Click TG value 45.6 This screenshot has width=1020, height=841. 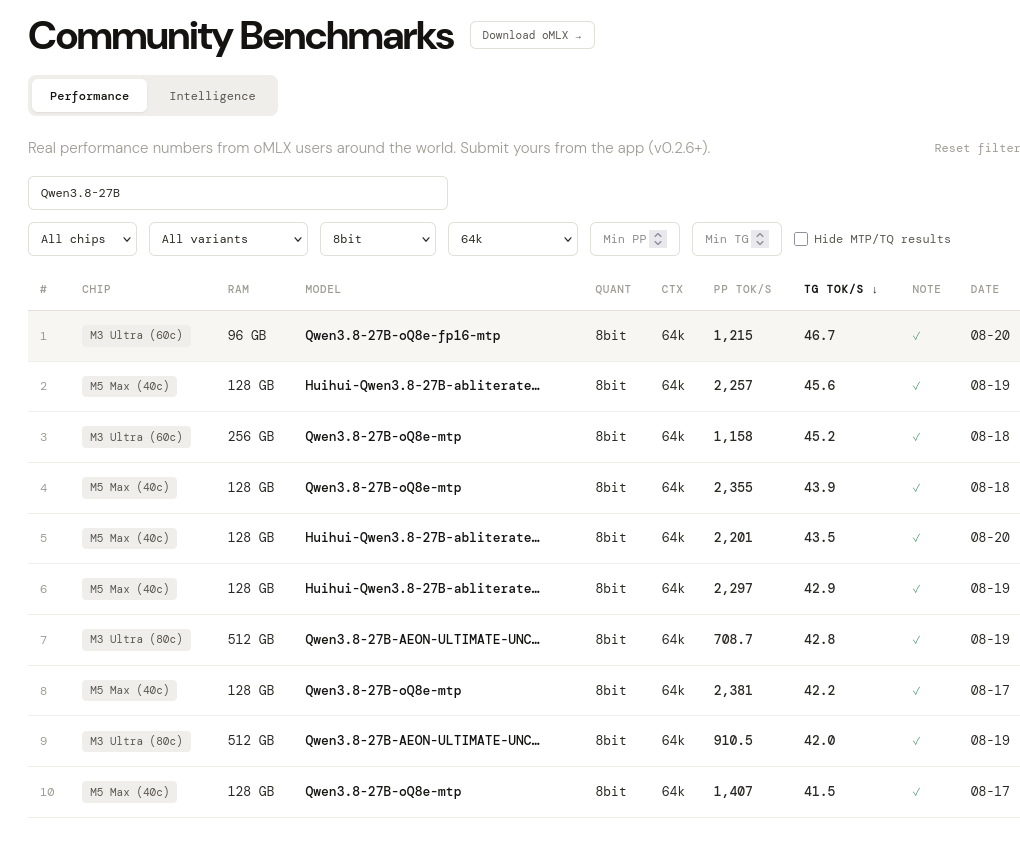click(x=820, y=386)
